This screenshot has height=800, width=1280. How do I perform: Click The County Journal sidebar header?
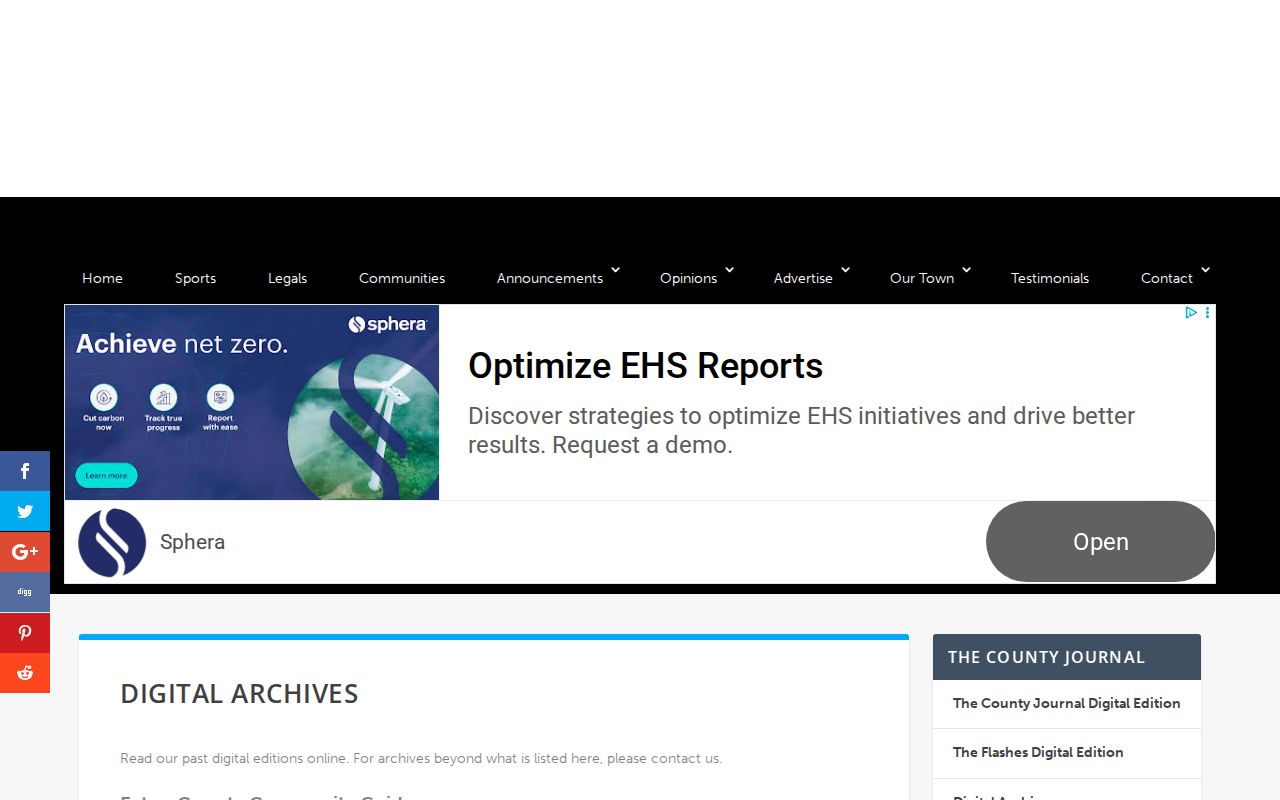pos(1066,657)
